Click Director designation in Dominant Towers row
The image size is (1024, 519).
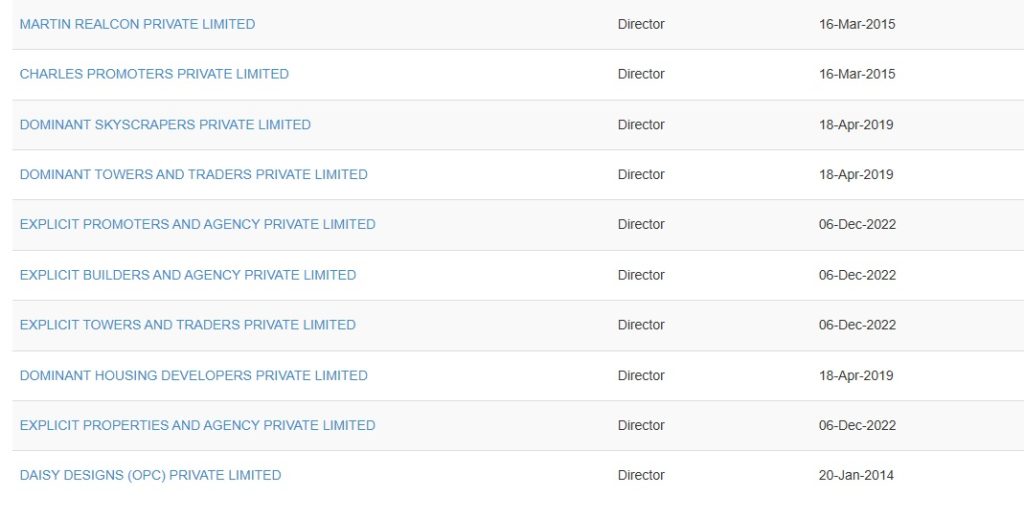(641, 175)
